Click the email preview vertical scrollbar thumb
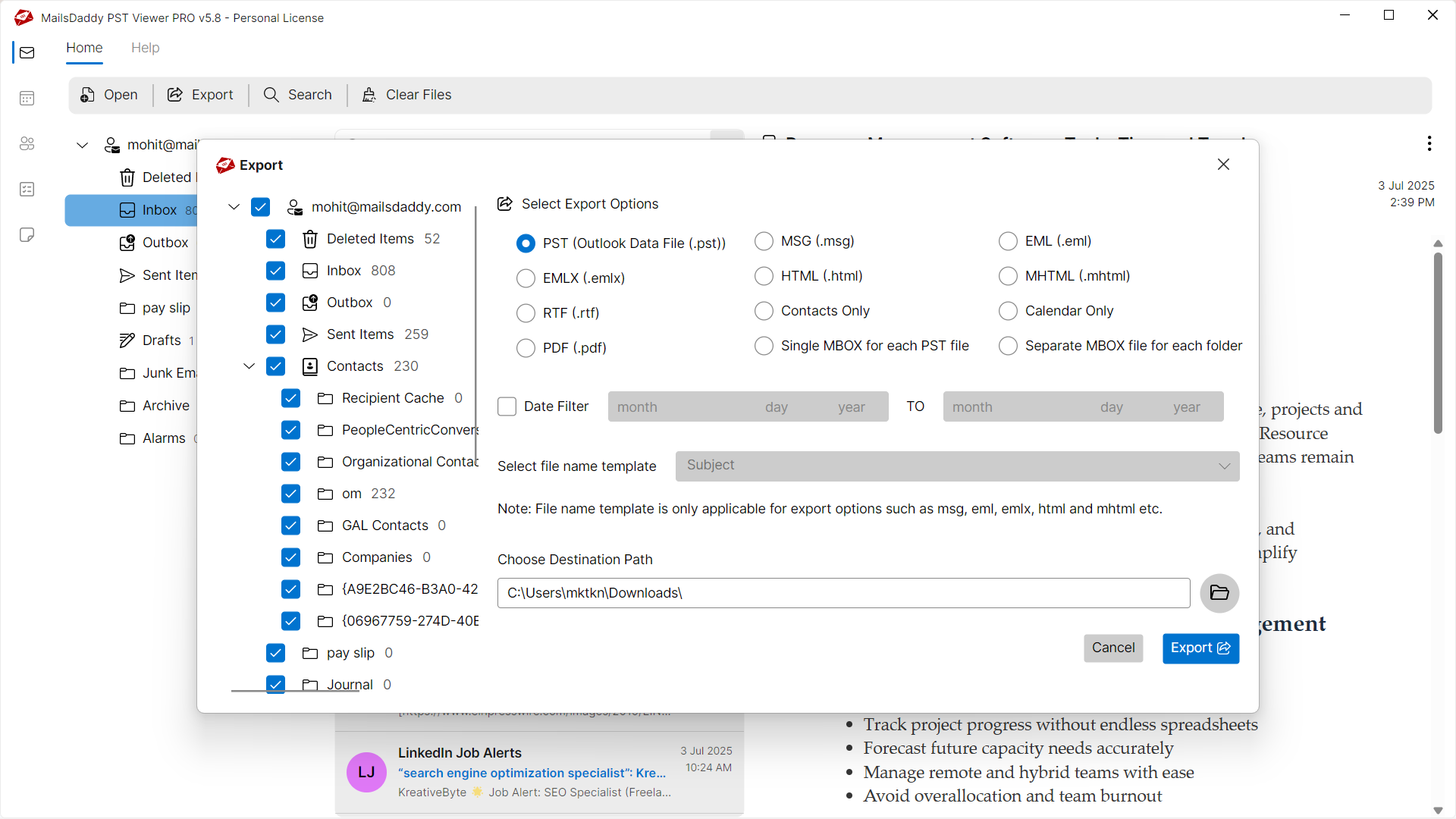Screen dimensions: 1456x819 1438,343
